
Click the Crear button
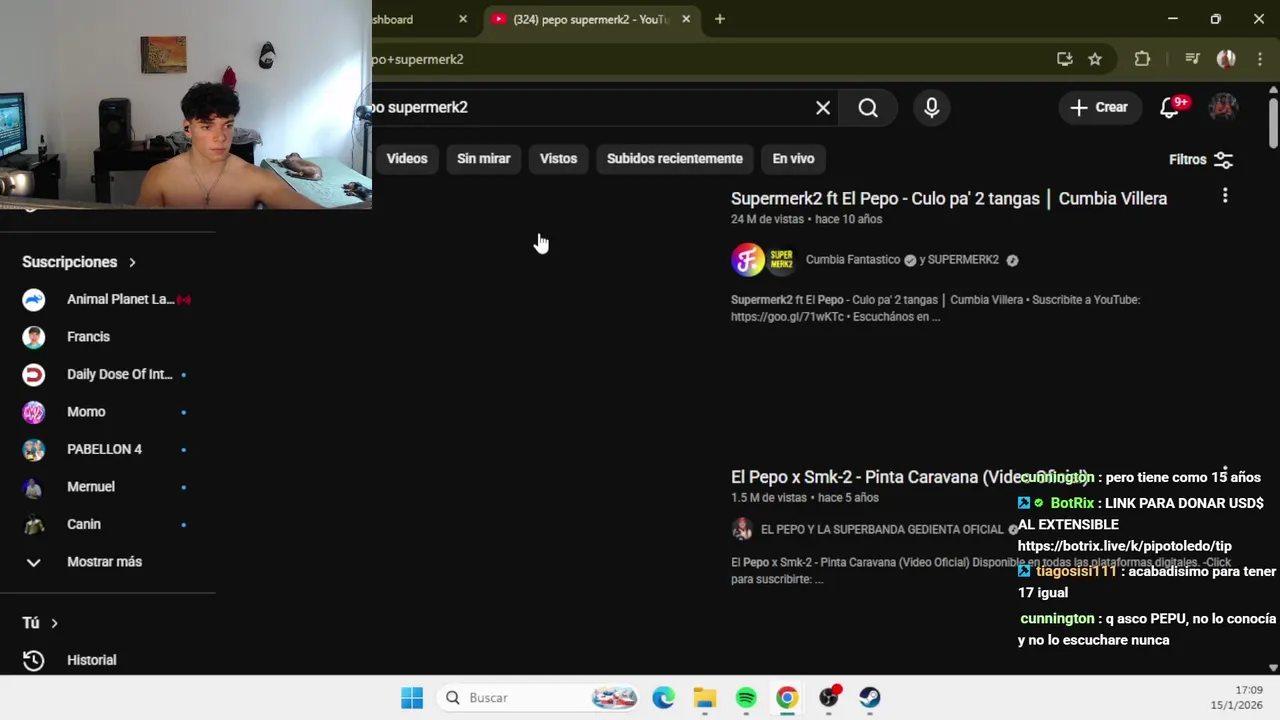click(1099, 107)
